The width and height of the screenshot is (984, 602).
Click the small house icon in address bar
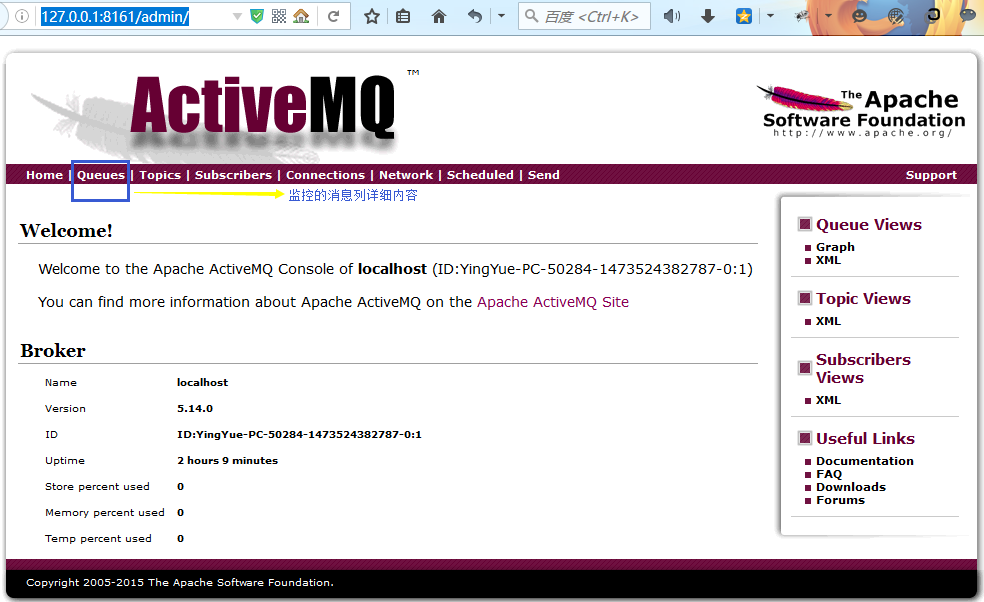click(302, 16)
